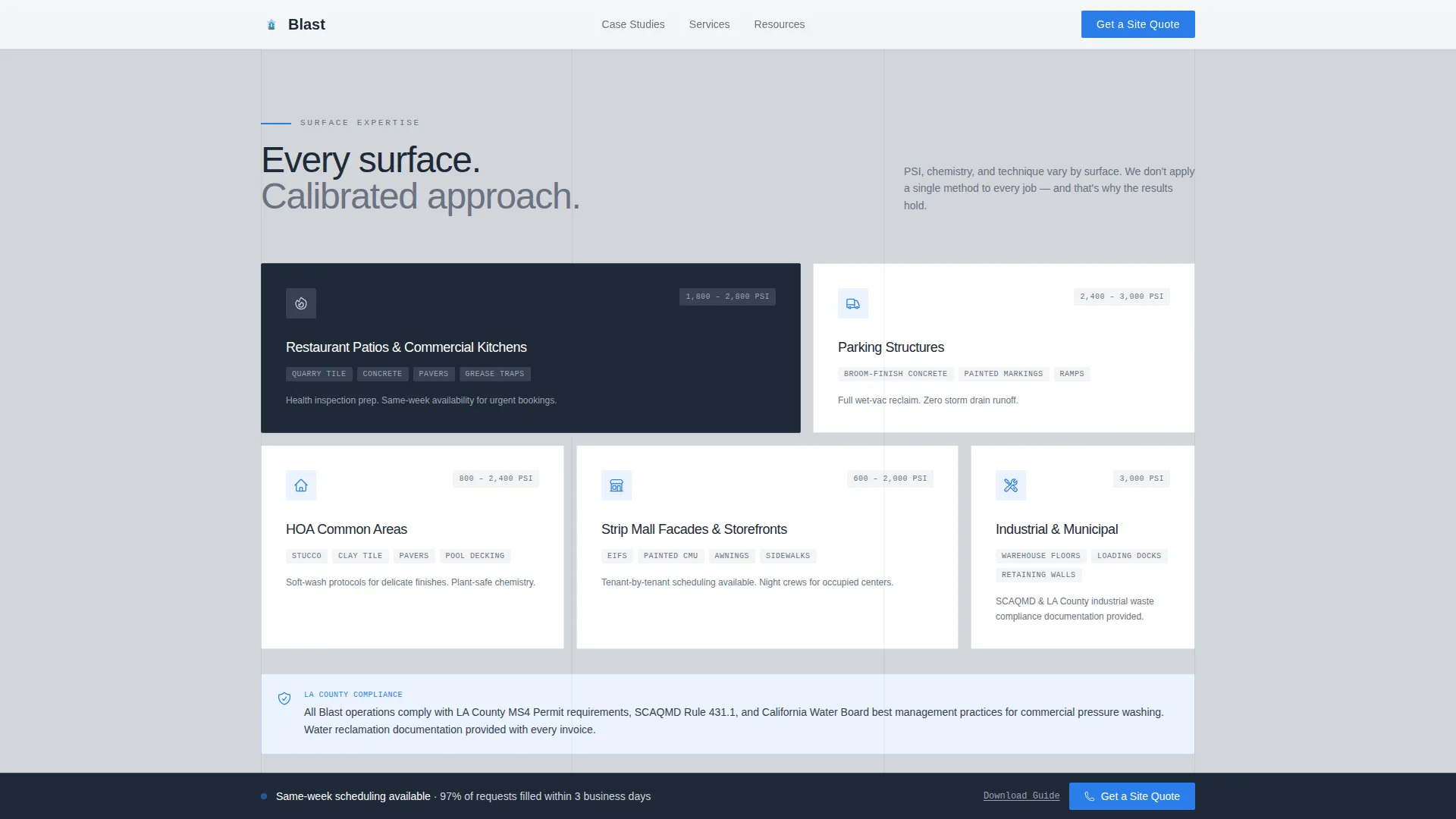Click the Health inspection prep description text

pyautogui.click(x=421, y=400)
